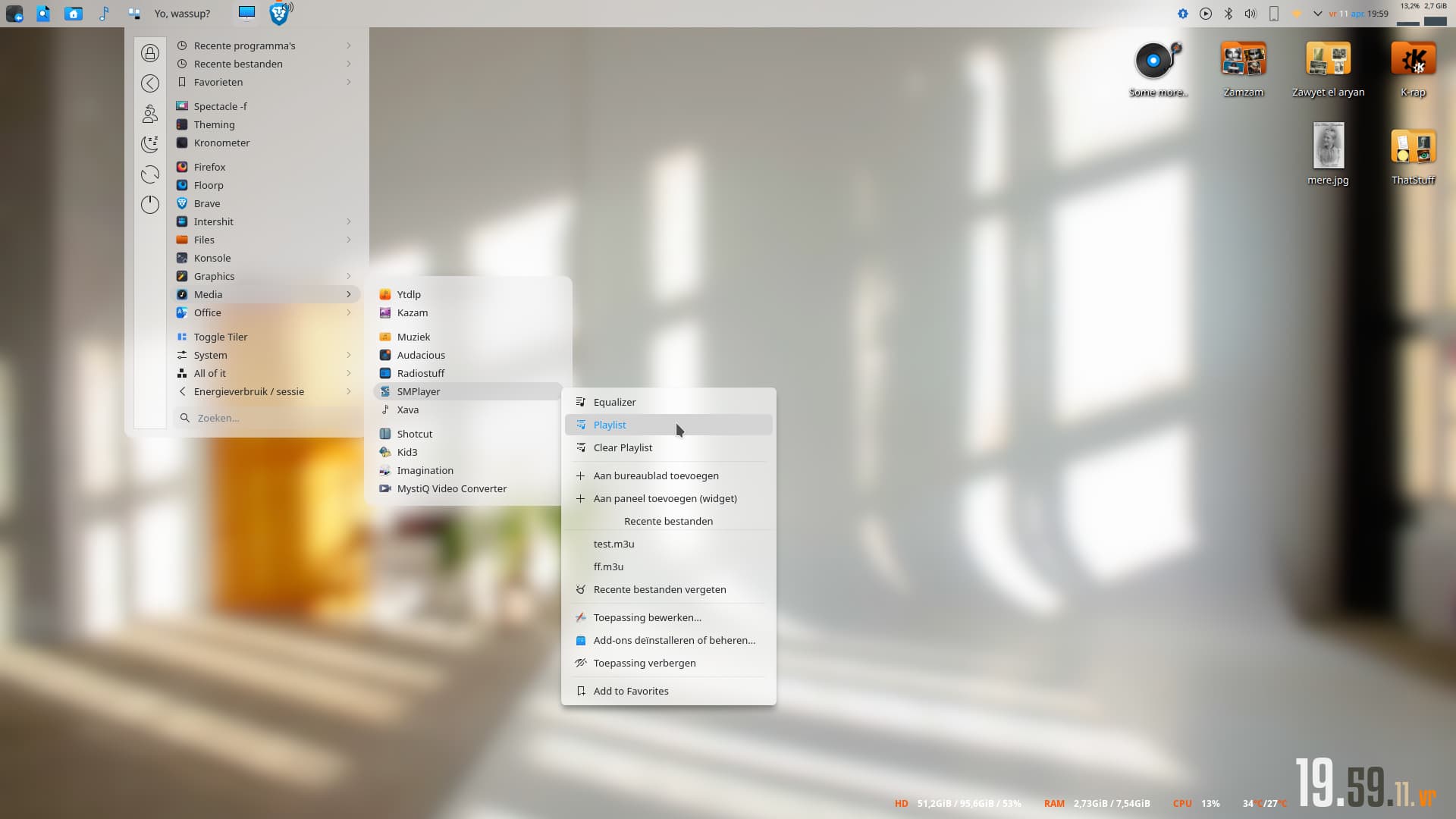Open recent file ff.m3u

[669, 566]
